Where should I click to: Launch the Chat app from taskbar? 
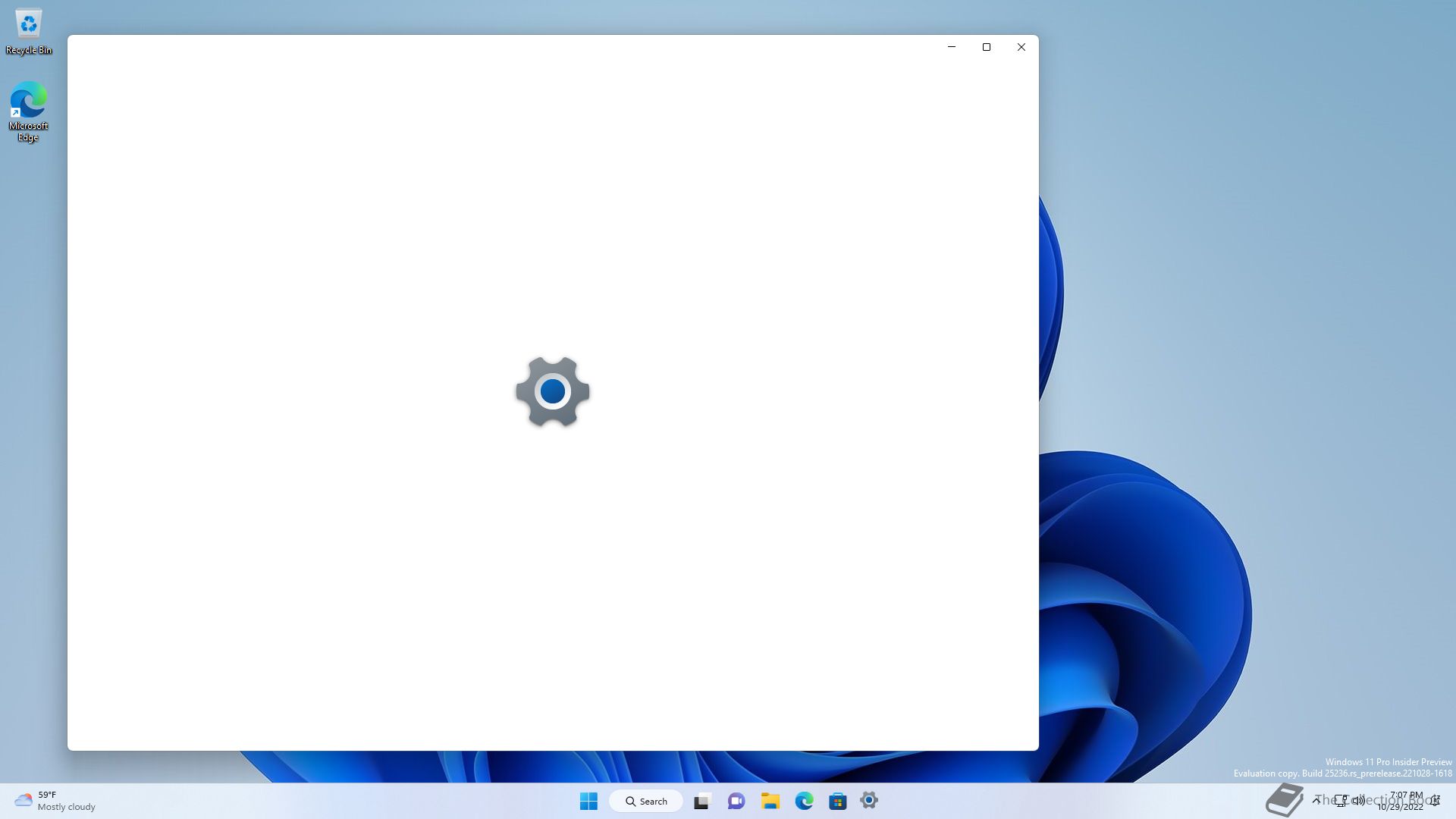pos(736,801)
